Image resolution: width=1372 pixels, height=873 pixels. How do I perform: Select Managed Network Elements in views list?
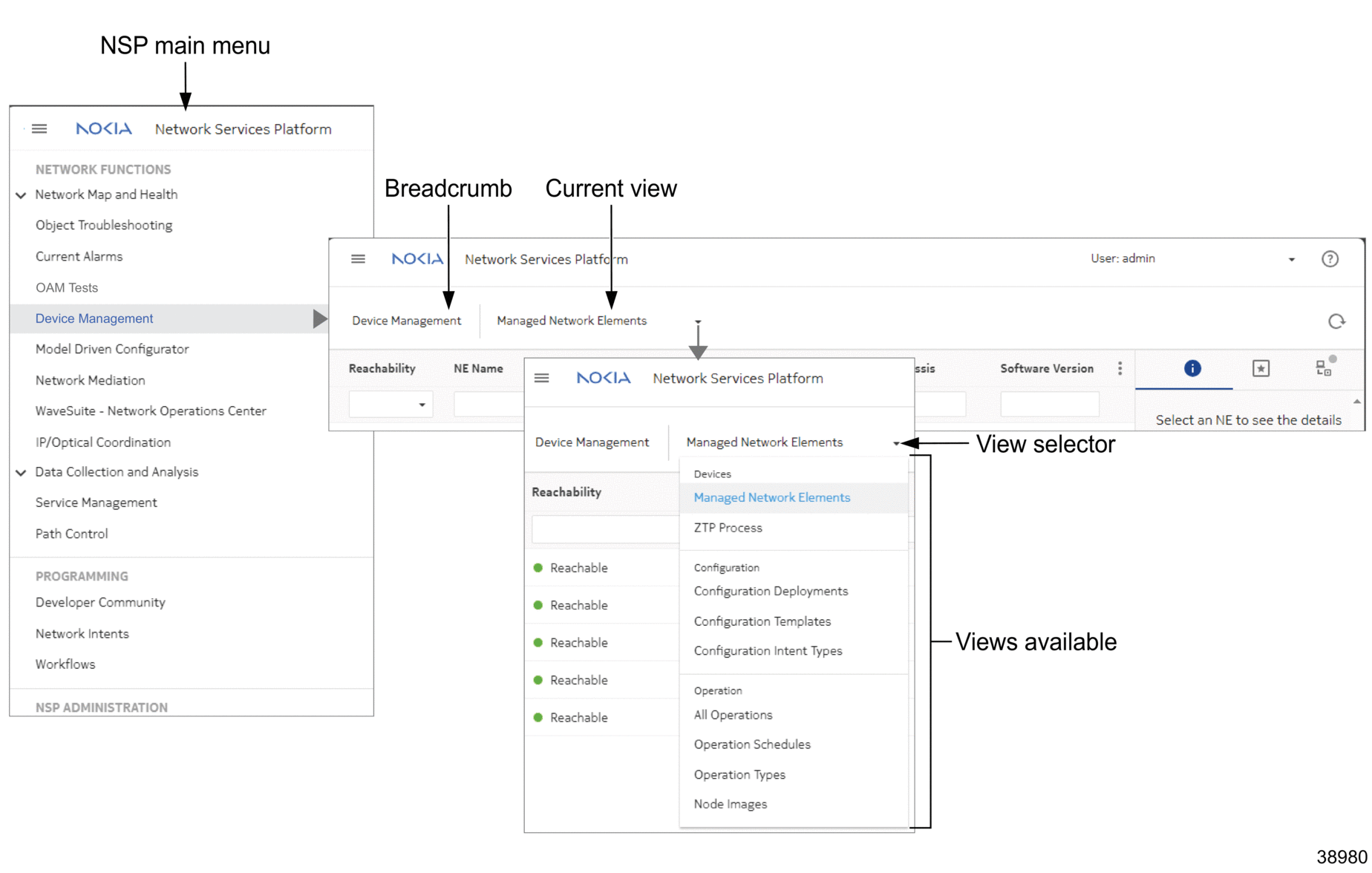(793, 498)
